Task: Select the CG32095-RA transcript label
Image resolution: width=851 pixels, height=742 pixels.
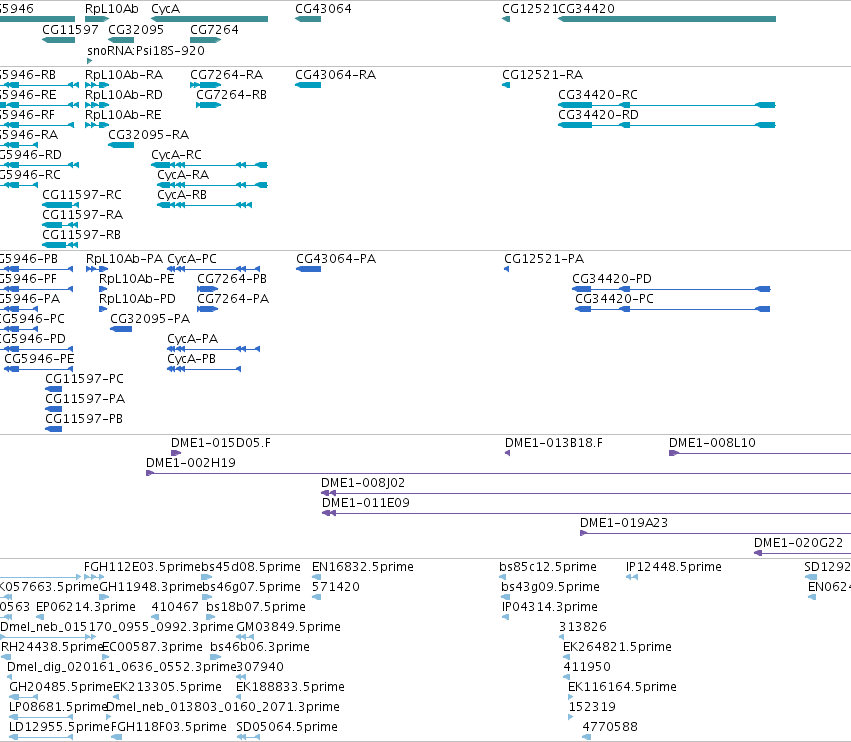Action: pyautogui.click(x=149, y=135)
